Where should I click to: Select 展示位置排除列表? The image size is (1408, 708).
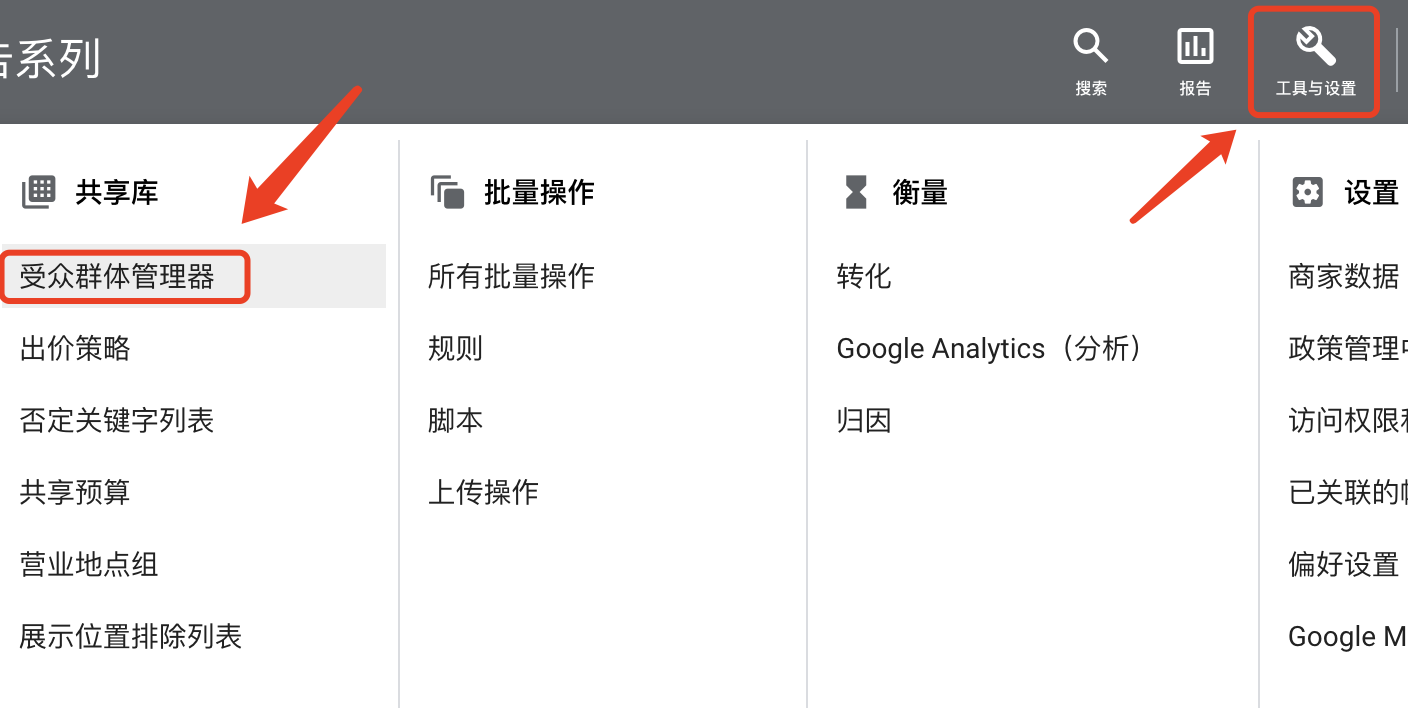130,636
